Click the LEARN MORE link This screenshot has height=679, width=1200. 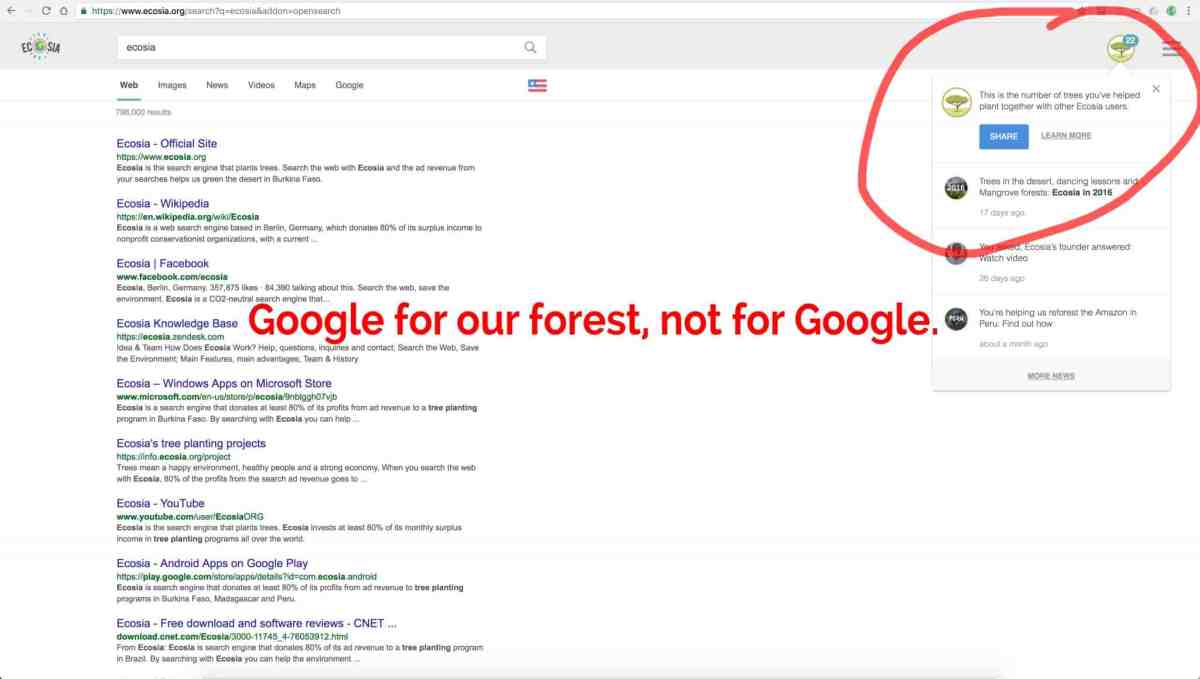click(1066, 136)
